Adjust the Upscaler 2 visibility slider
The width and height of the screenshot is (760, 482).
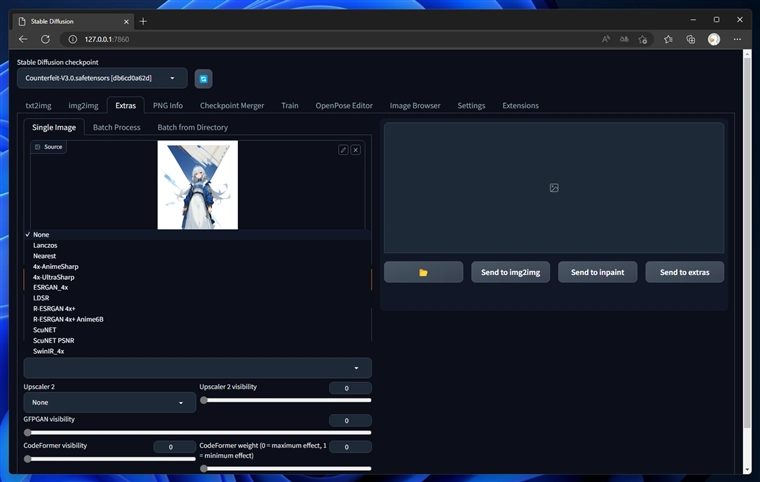point(285,401)
